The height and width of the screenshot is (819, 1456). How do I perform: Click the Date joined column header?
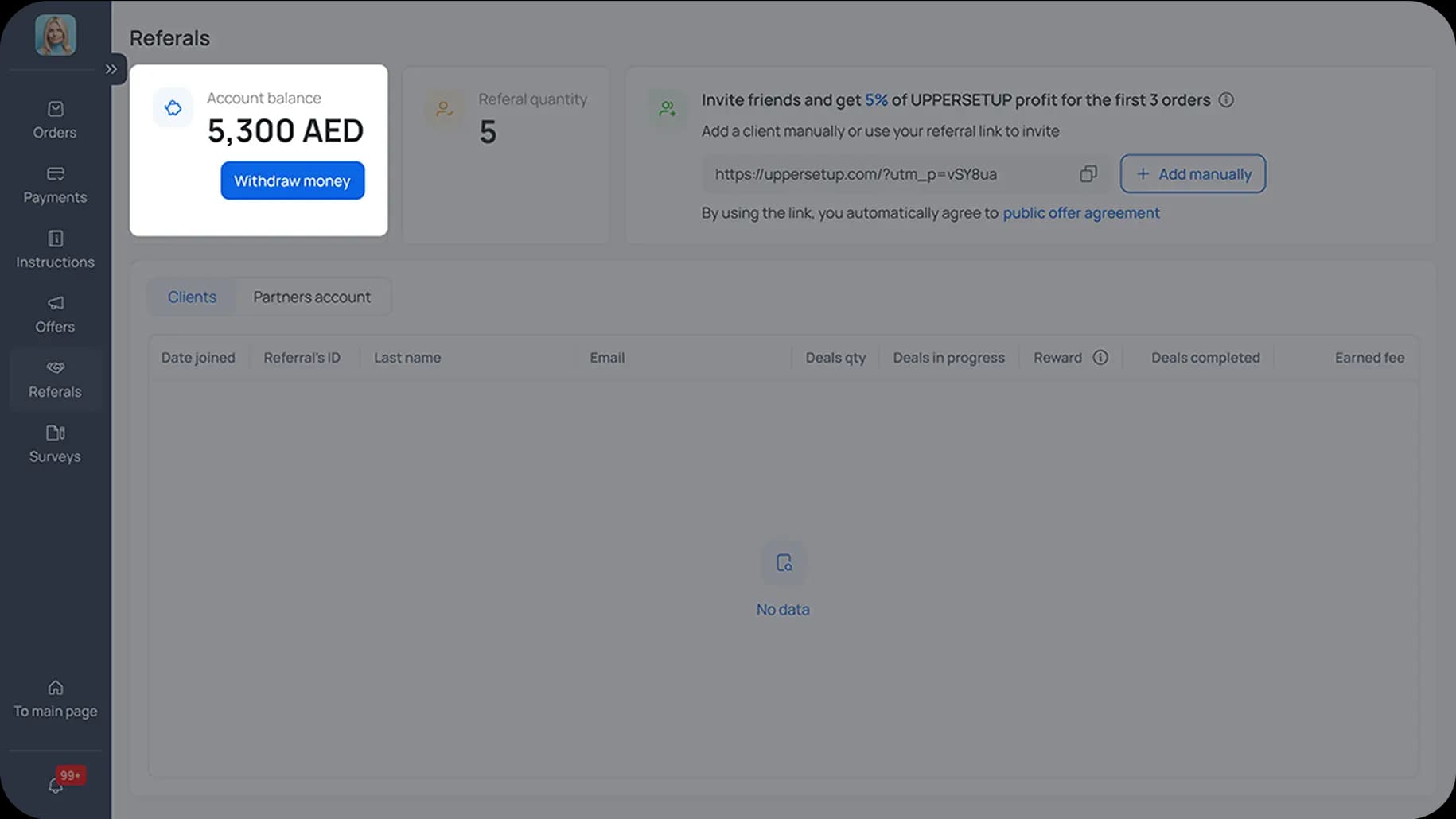click(x=198, y=358)
